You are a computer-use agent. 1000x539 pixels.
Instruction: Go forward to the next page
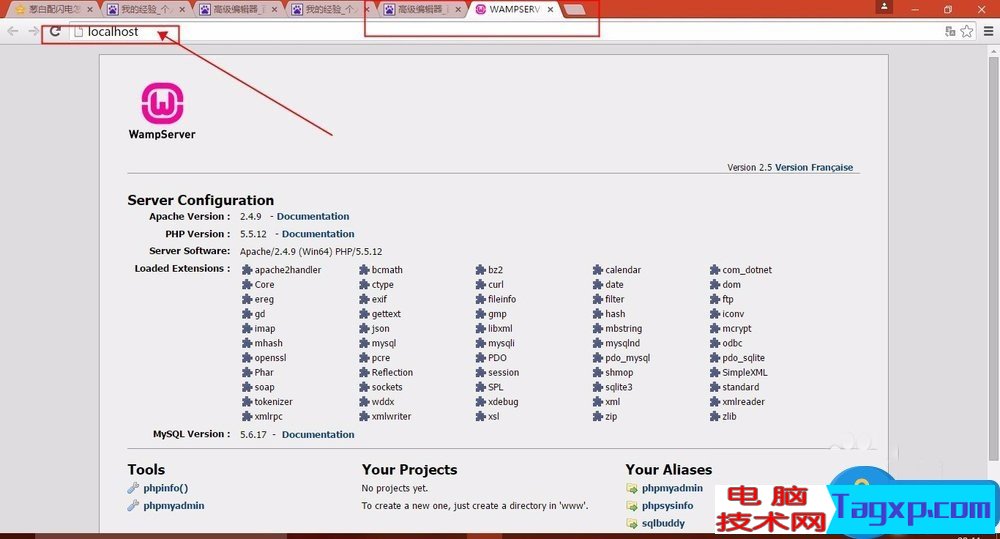coord(34,31)
